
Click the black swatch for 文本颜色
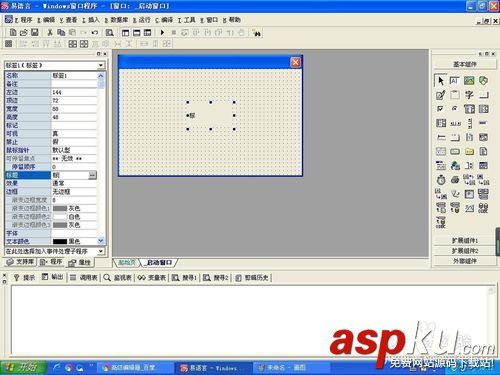pos(60,241)
